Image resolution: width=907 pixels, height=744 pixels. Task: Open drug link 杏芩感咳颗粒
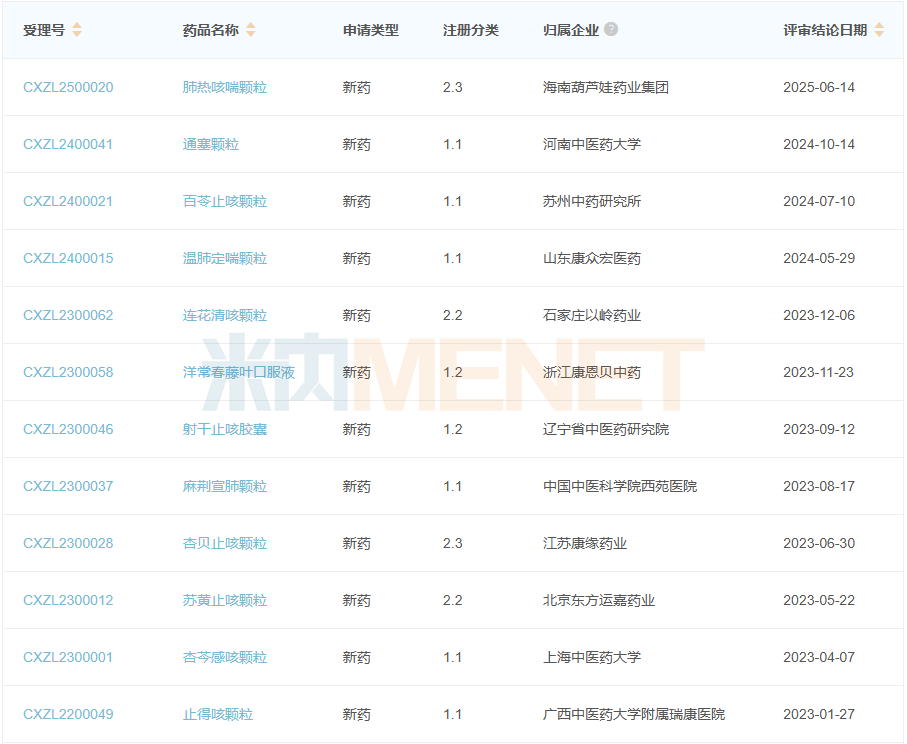pos(225,657)
